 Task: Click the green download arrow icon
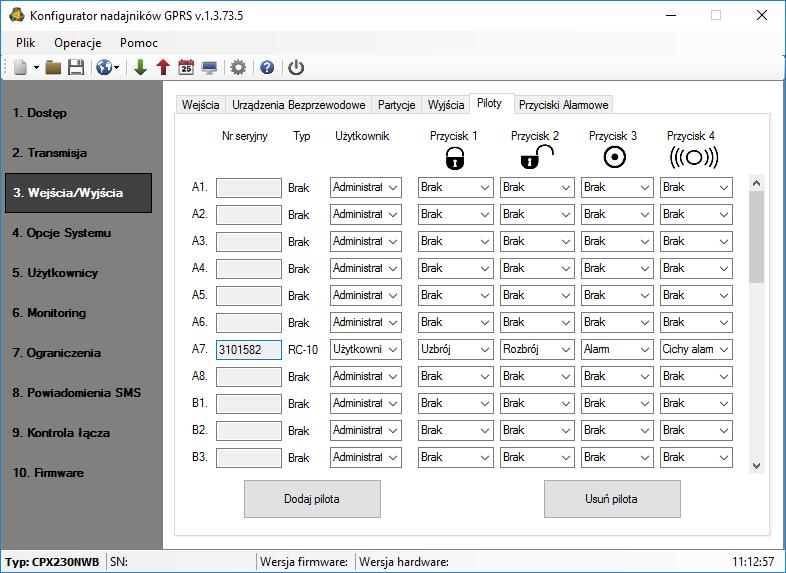(140, 67)
